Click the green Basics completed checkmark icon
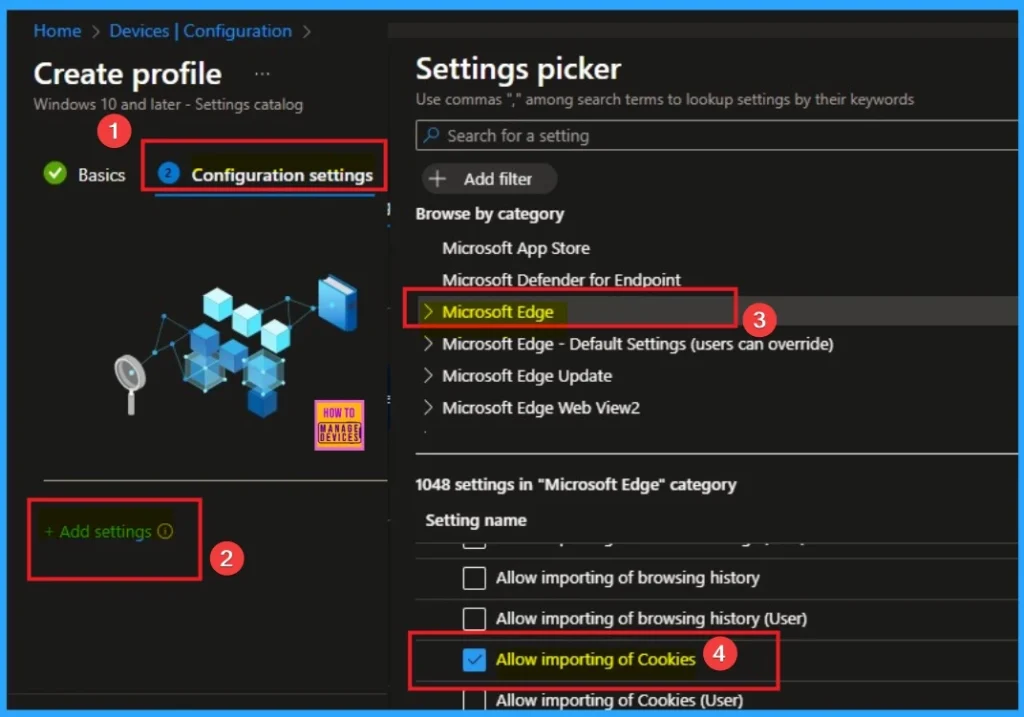Screen dimensions: 1024x717 point(55,174)
